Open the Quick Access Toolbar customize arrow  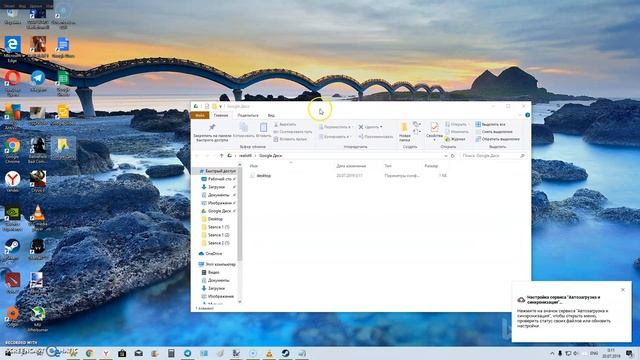point(220,106)
